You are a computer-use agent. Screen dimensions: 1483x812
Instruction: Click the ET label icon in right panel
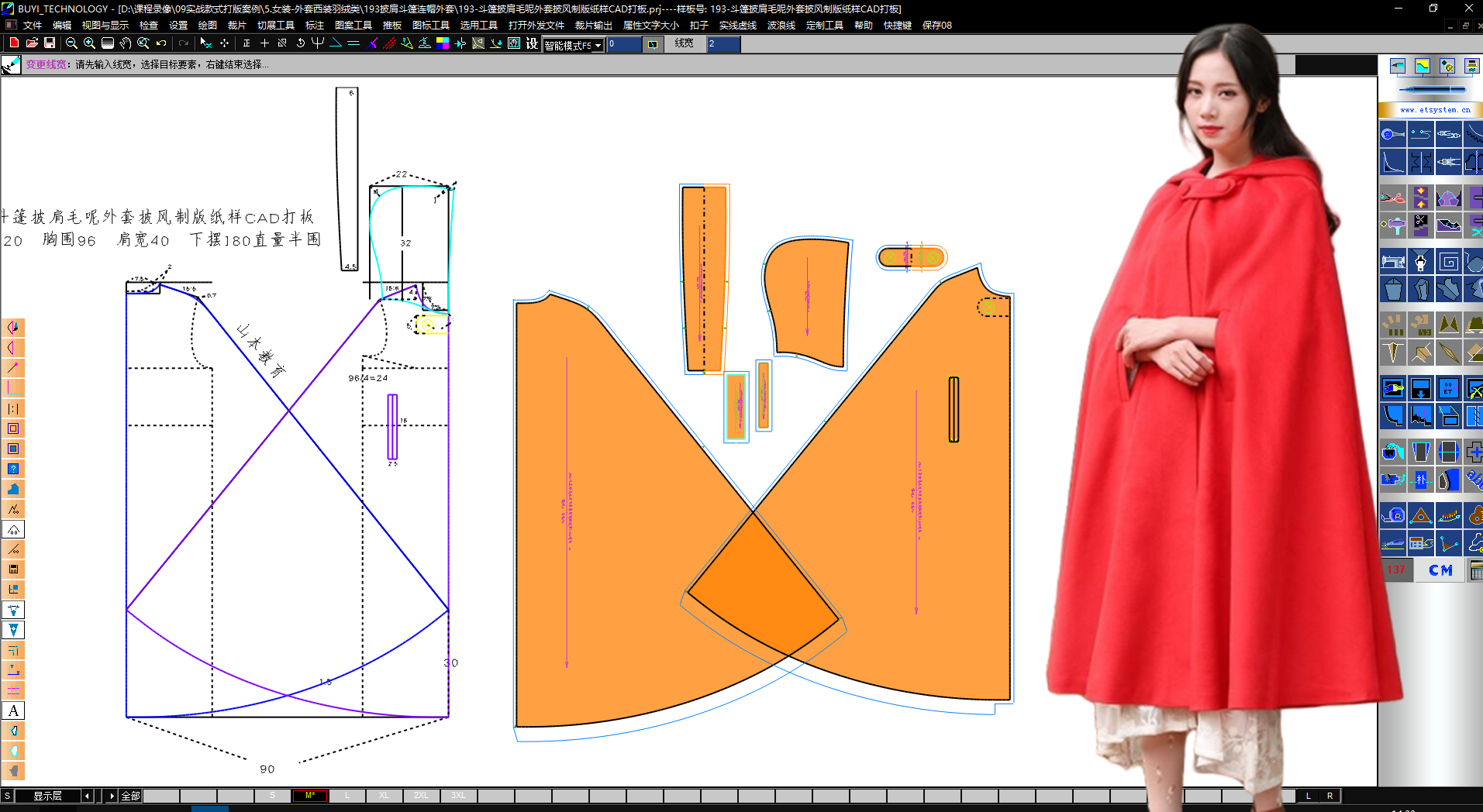(1448, 388)
